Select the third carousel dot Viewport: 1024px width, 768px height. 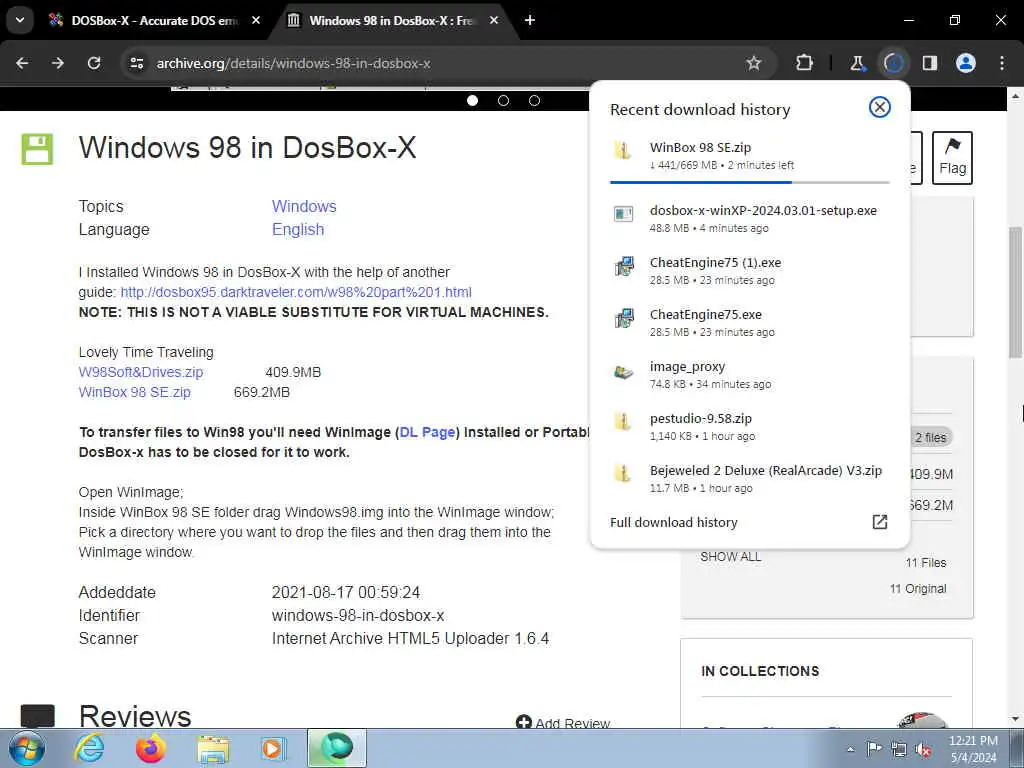(x=534, y=101)
